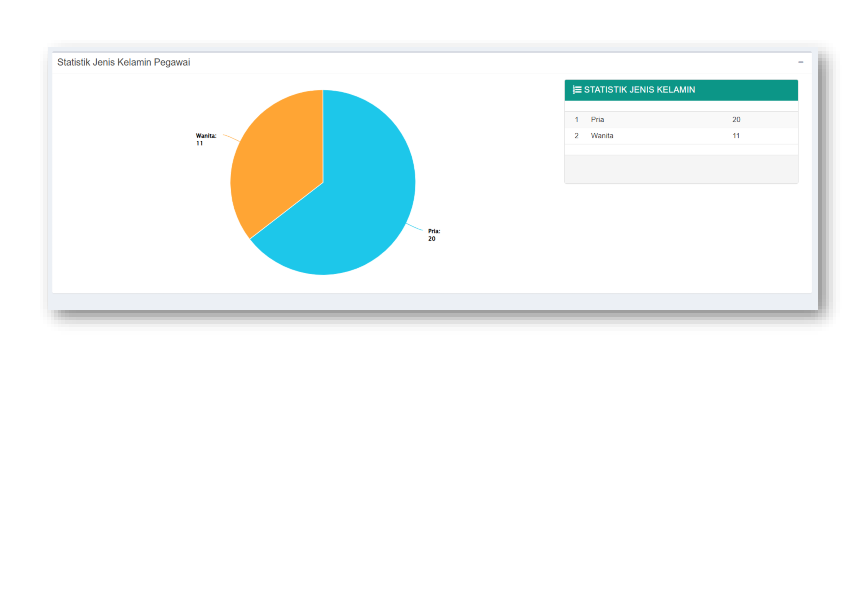Image resolution: width=842 pixels, height=595 pixels.
Task: Click the empty strip above the Pria row
Action: [x=680, y=106]
